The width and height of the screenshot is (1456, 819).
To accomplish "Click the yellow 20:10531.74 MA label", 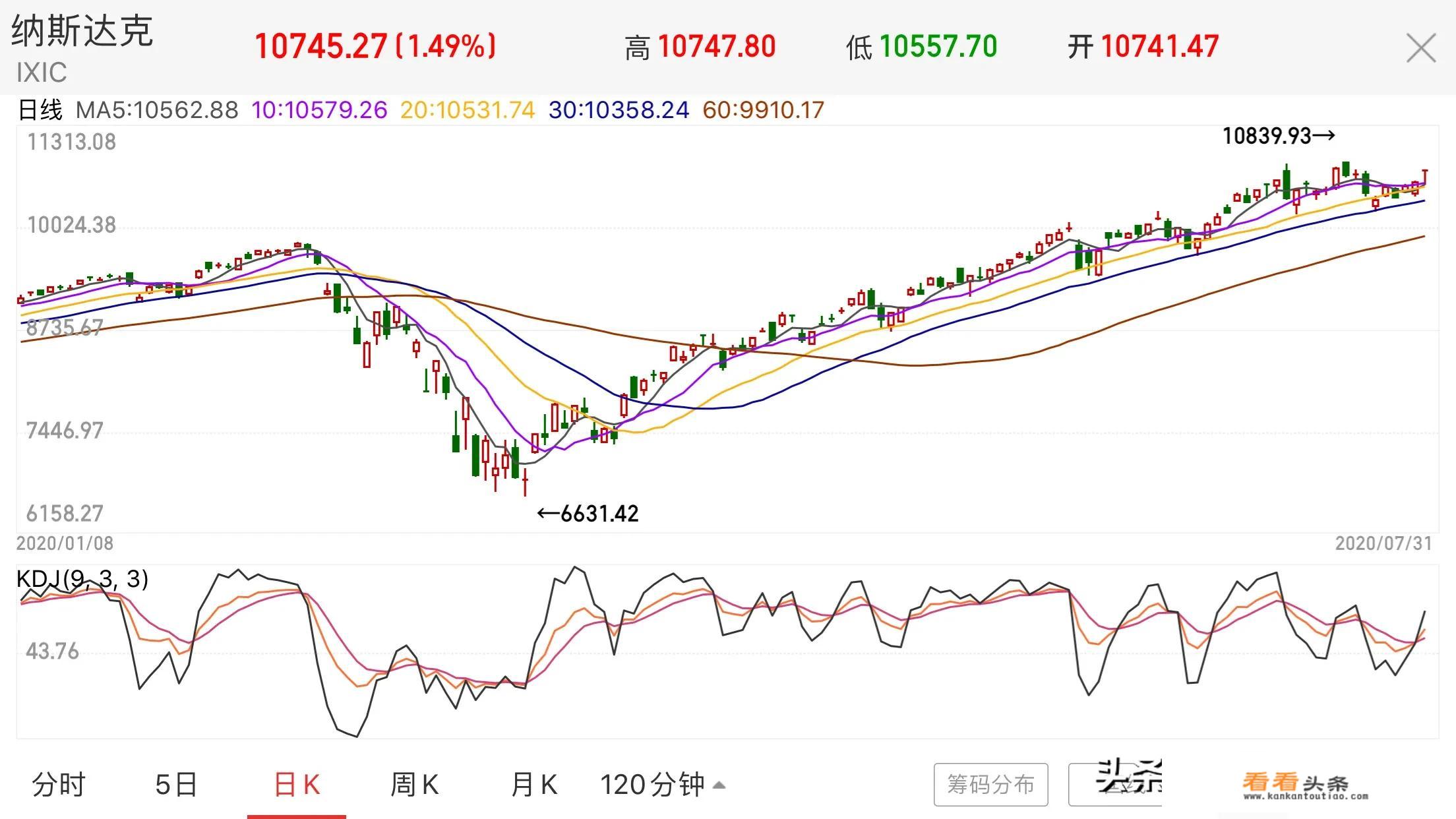I will click(x=468, y=109).
